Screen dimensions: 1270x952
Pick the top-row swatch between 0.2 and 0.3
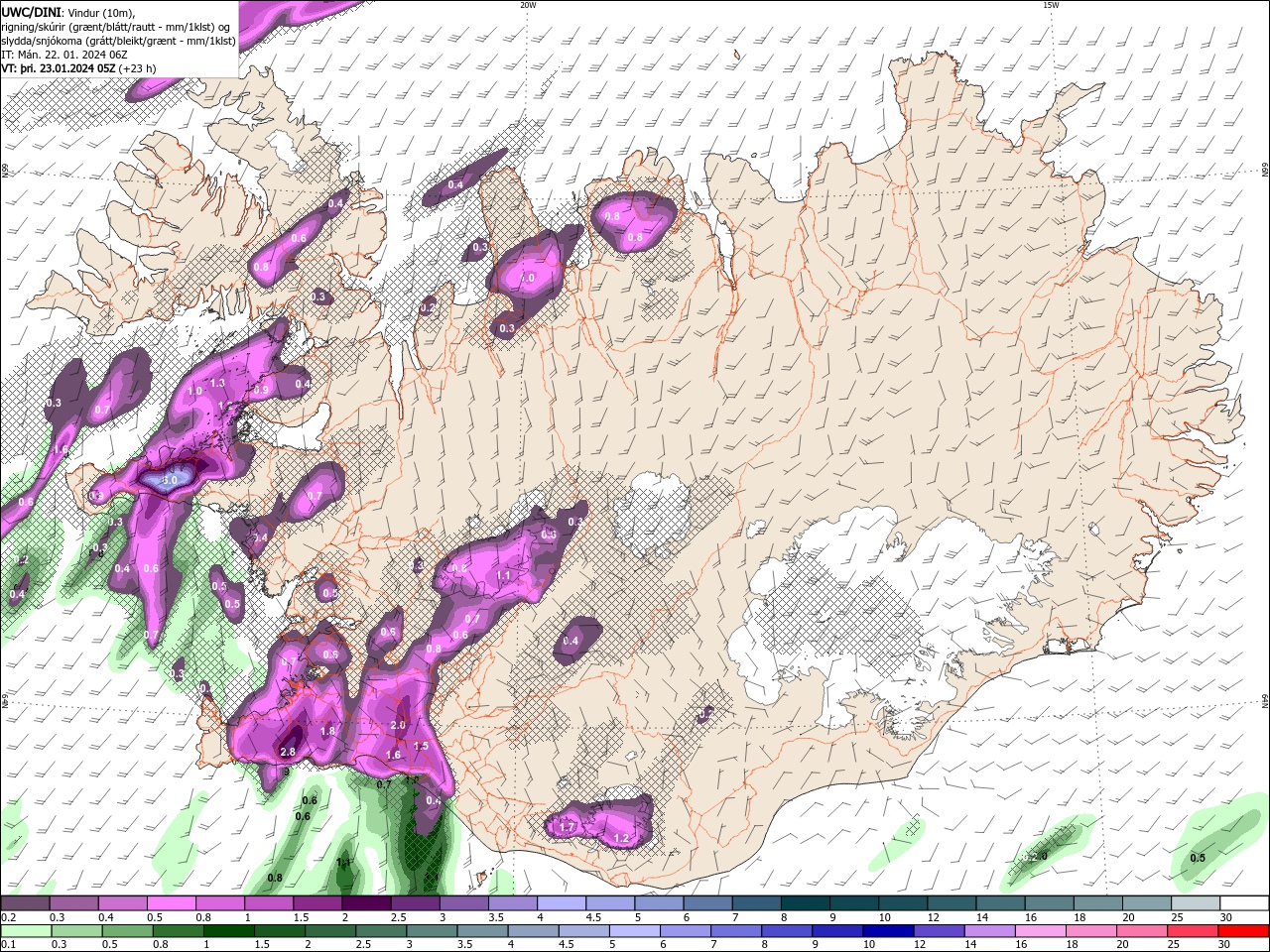point(25,903)
